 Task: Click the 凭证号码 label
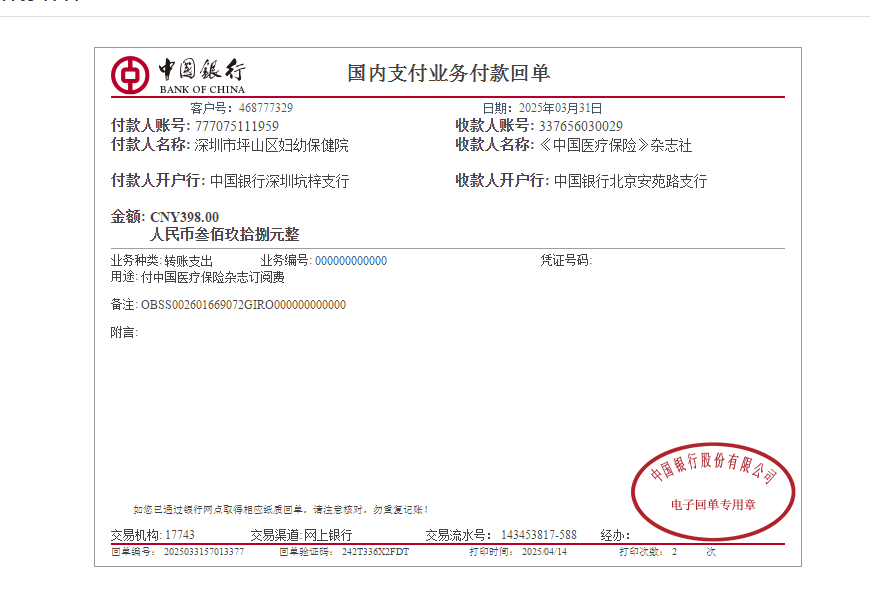[x=565, y=260]
